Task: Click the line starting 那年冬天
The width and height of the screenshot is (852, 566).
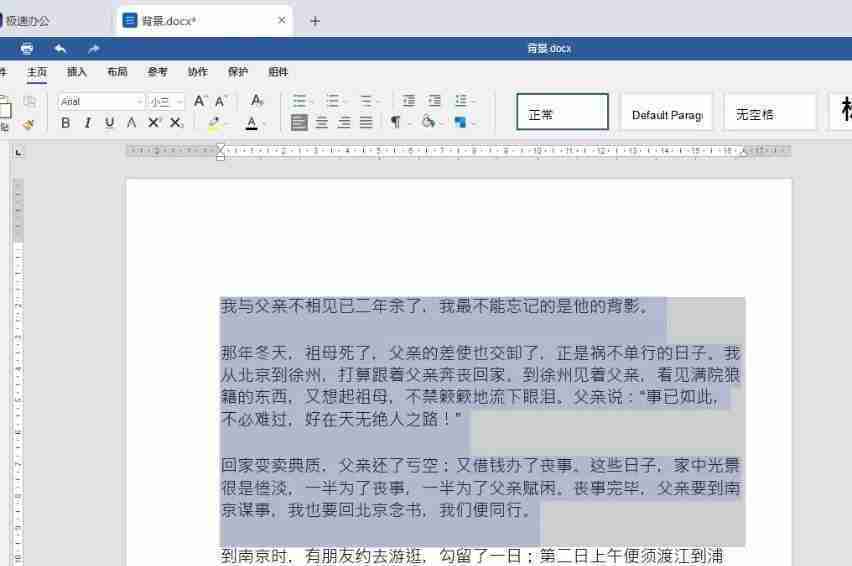Action: click(x=480, y=354)
